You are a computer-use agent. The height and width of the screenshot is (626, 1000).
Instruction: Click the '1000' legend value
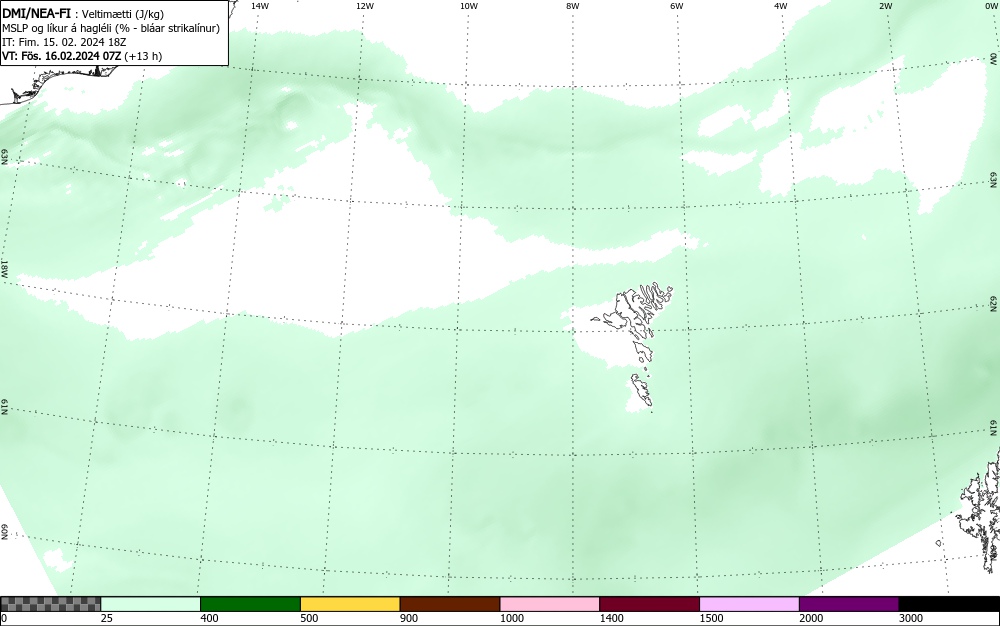pos(512,618)
